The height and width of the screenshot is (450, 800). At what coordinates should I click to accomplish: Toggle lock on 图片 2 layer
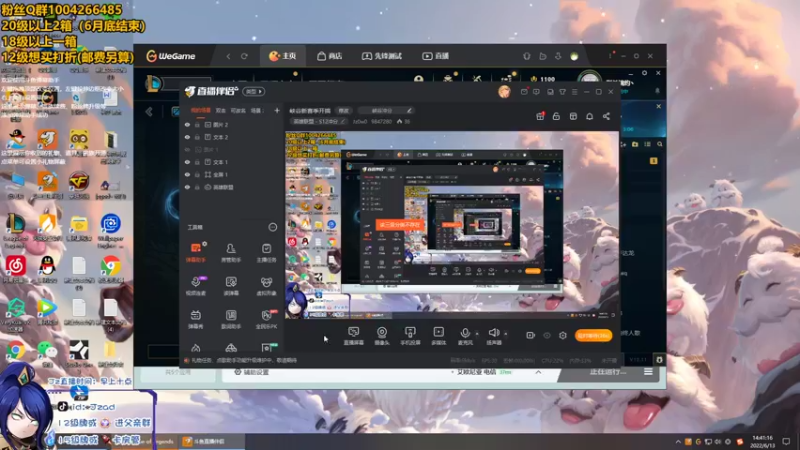coord(197,124)
